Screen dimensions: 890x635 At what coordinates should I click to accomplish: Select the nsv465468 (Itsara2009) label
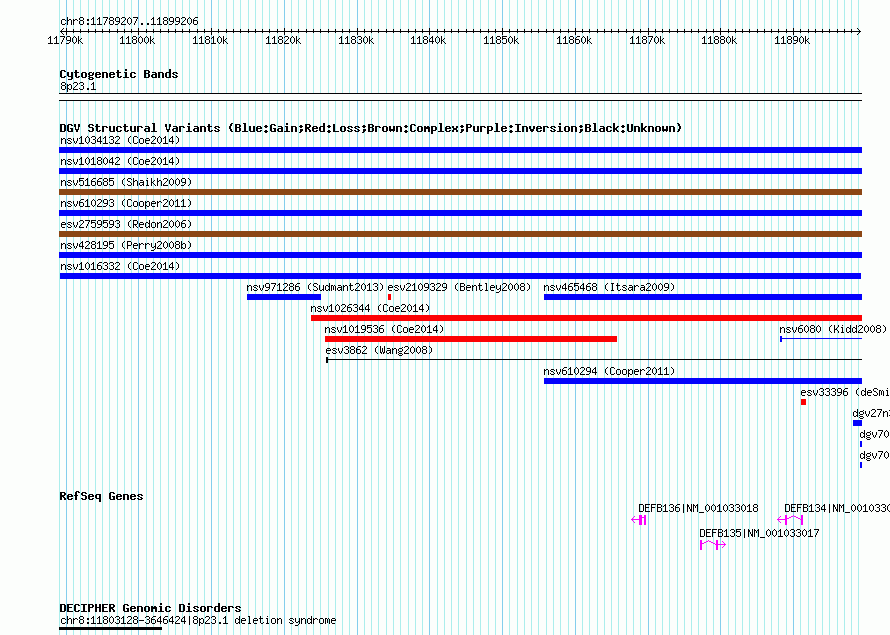[609, 287]
